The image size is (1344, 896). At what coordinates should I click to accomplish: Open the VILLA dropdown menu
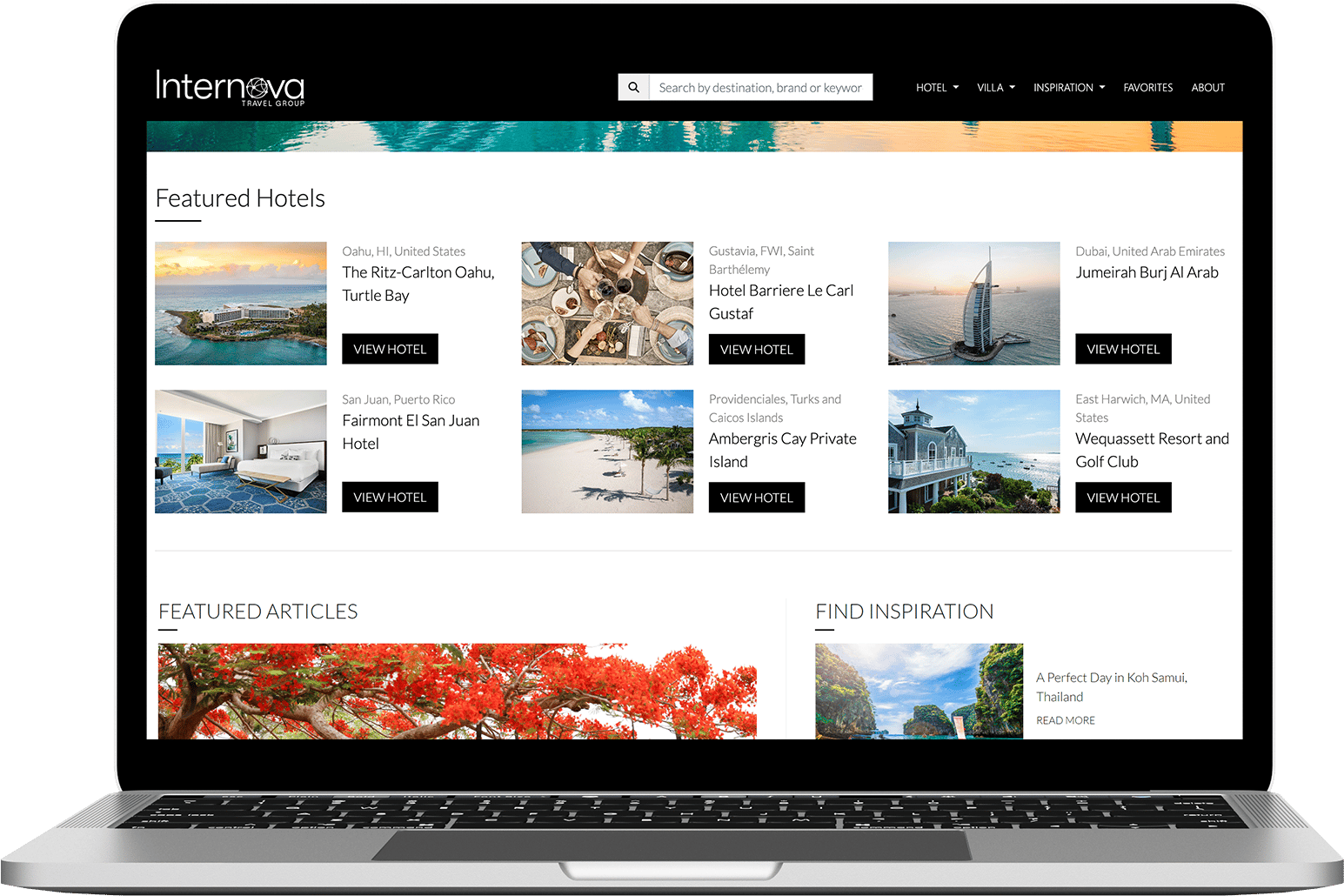996,88
